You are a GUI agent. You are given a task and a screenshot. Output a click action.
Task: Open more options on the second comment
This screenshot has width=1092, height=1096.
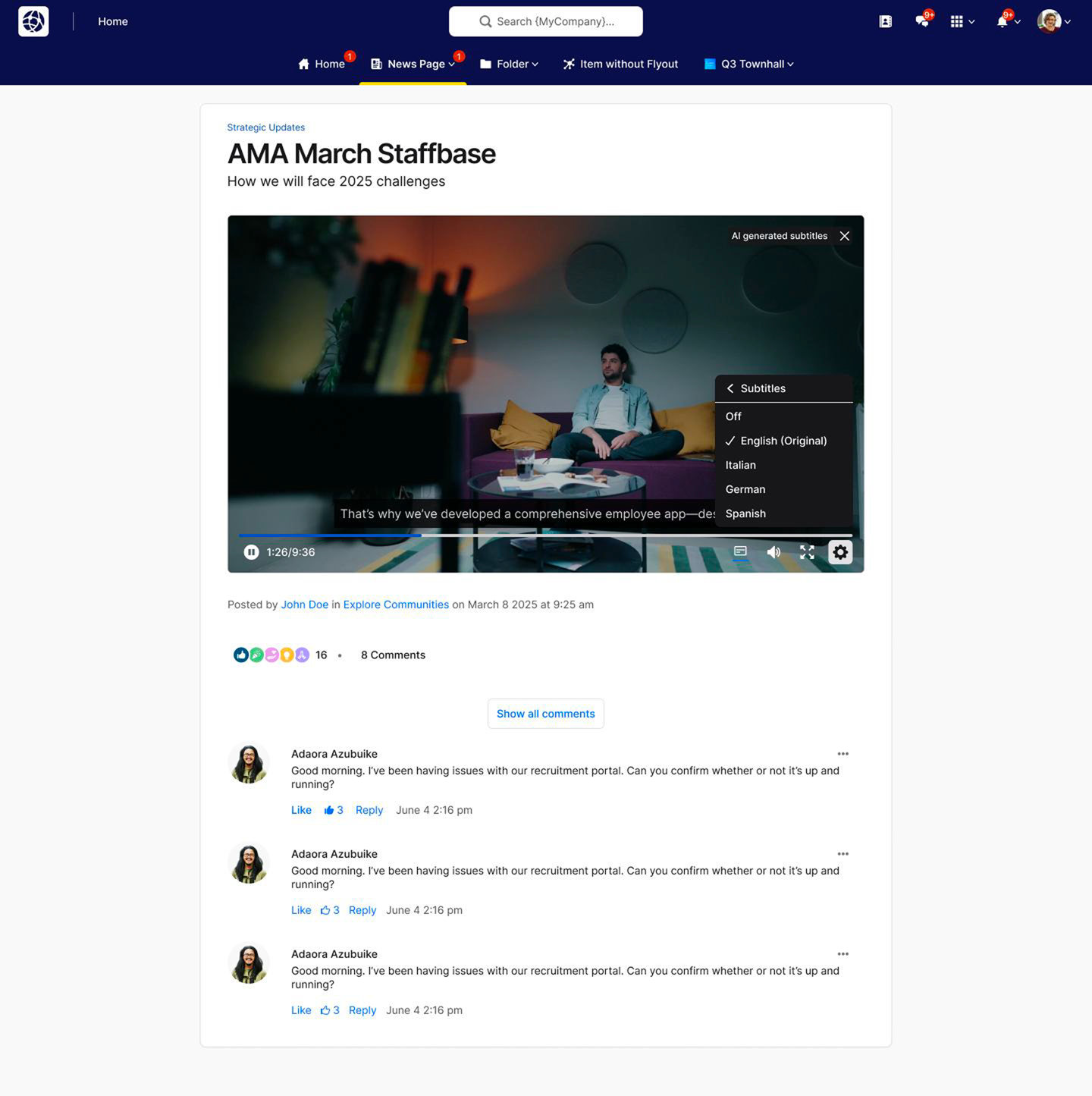843,854
